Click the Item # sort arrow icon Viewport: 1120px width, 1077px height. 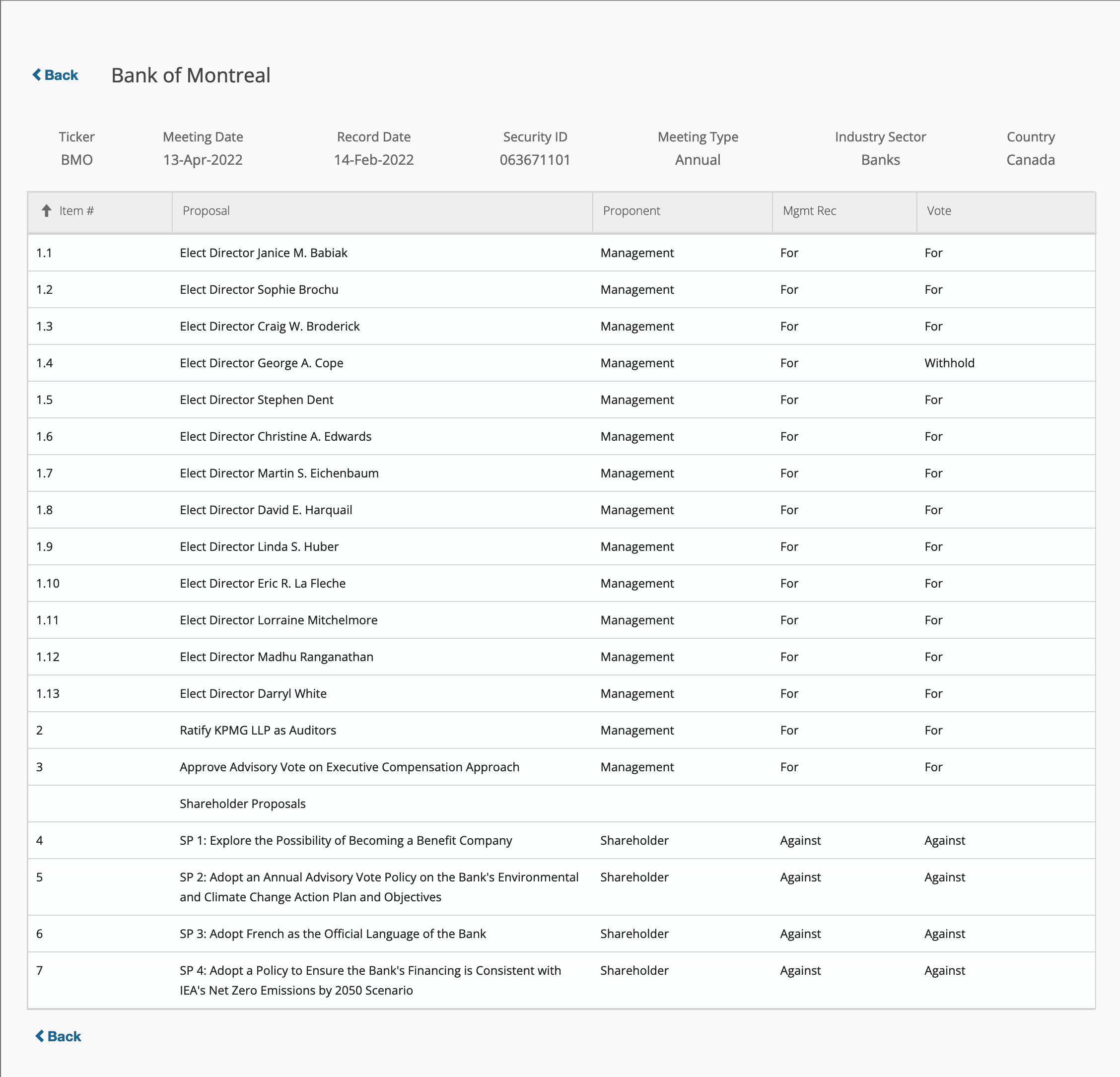coord(47,211)
